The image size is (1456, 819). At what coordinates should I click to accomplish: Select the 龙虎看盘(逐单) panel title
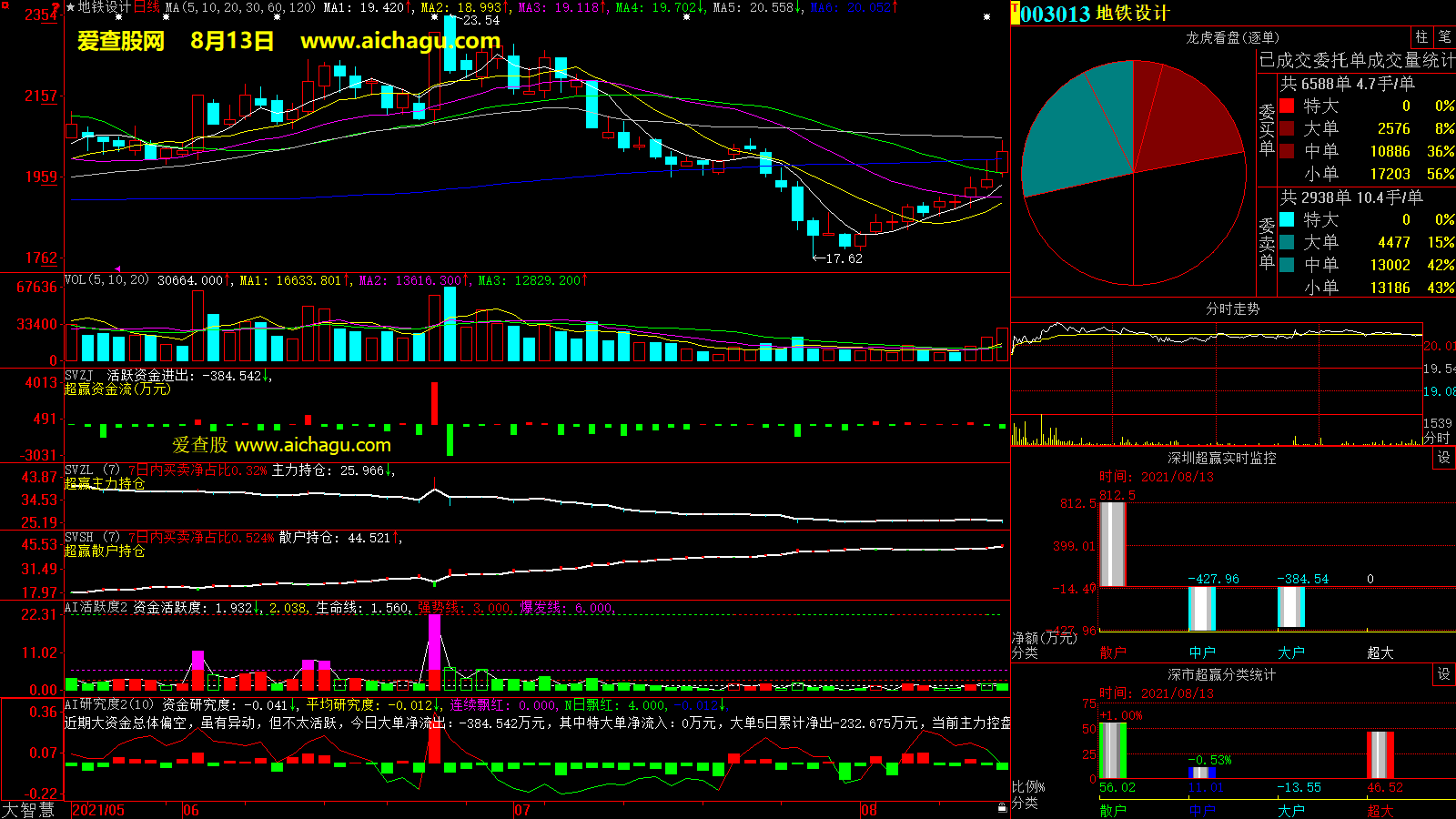pyautogui.click(x=1232, y=37)
